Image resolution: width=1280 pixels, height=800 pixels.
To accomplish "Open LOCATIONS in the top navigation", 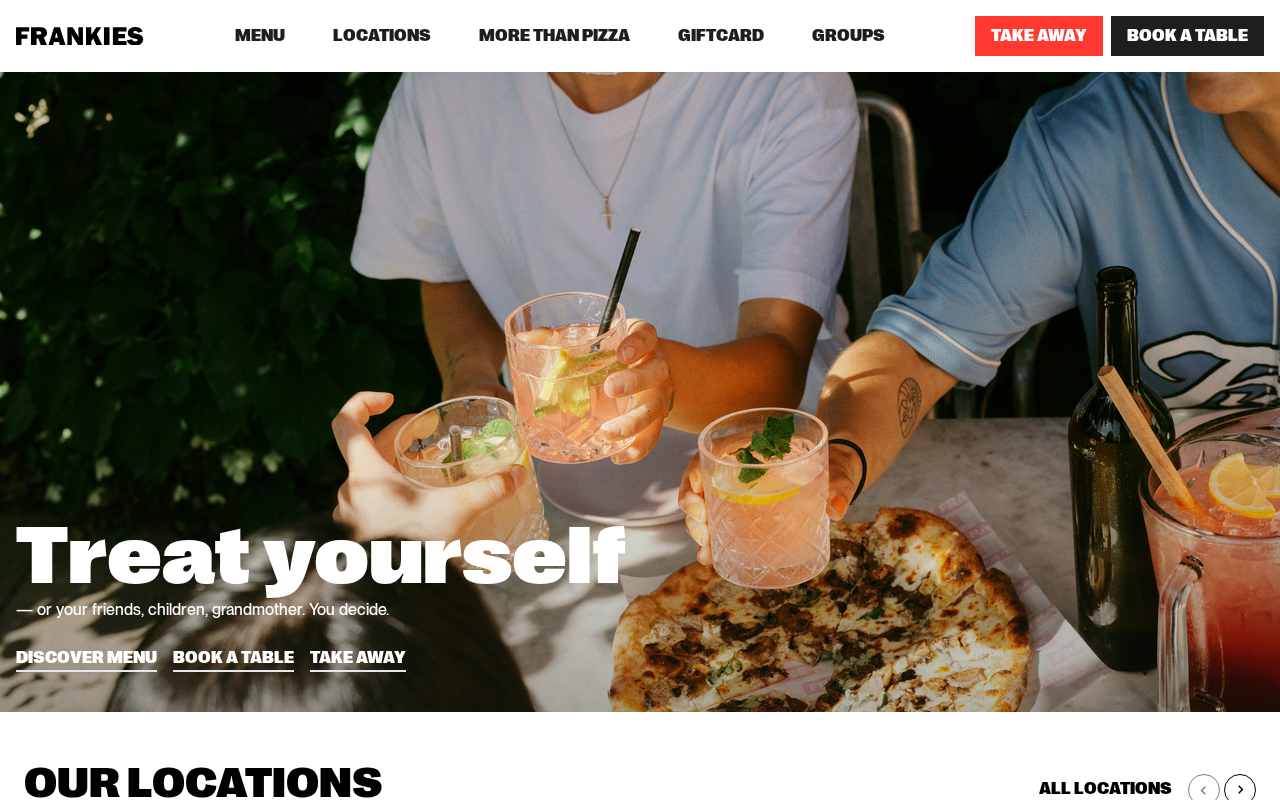I will [382, 36].
